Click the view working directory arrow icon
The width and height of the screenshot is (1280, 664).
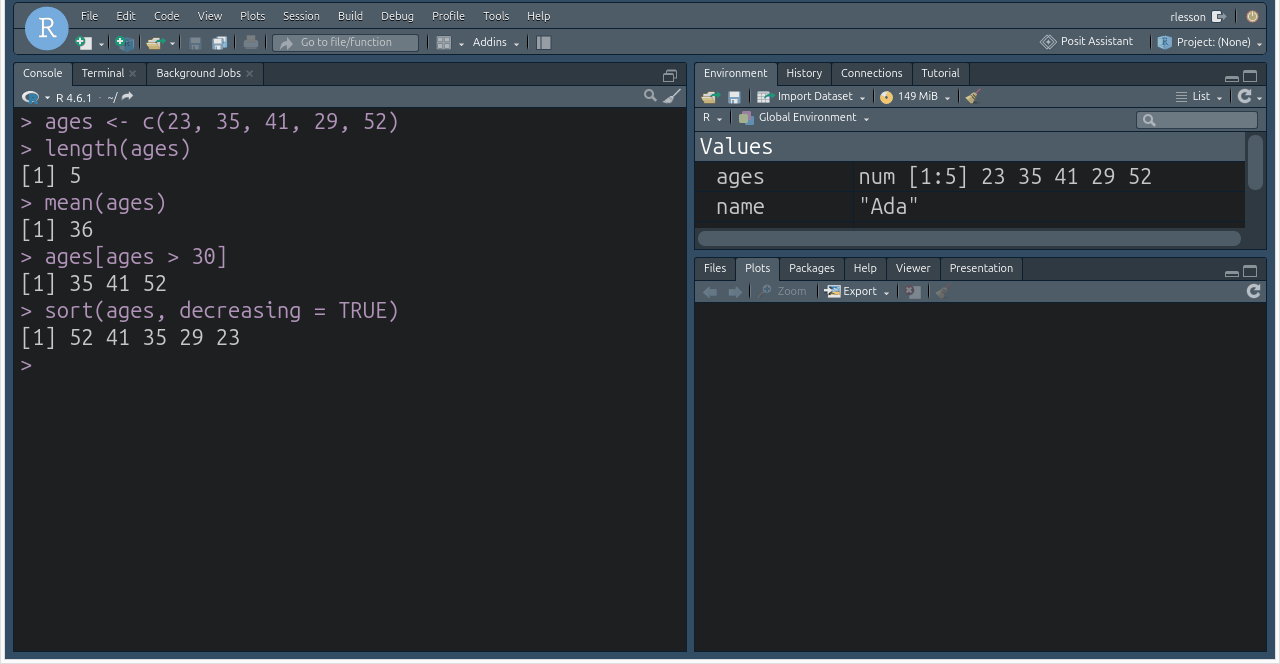pyautogui.click(x=127, y=97)
